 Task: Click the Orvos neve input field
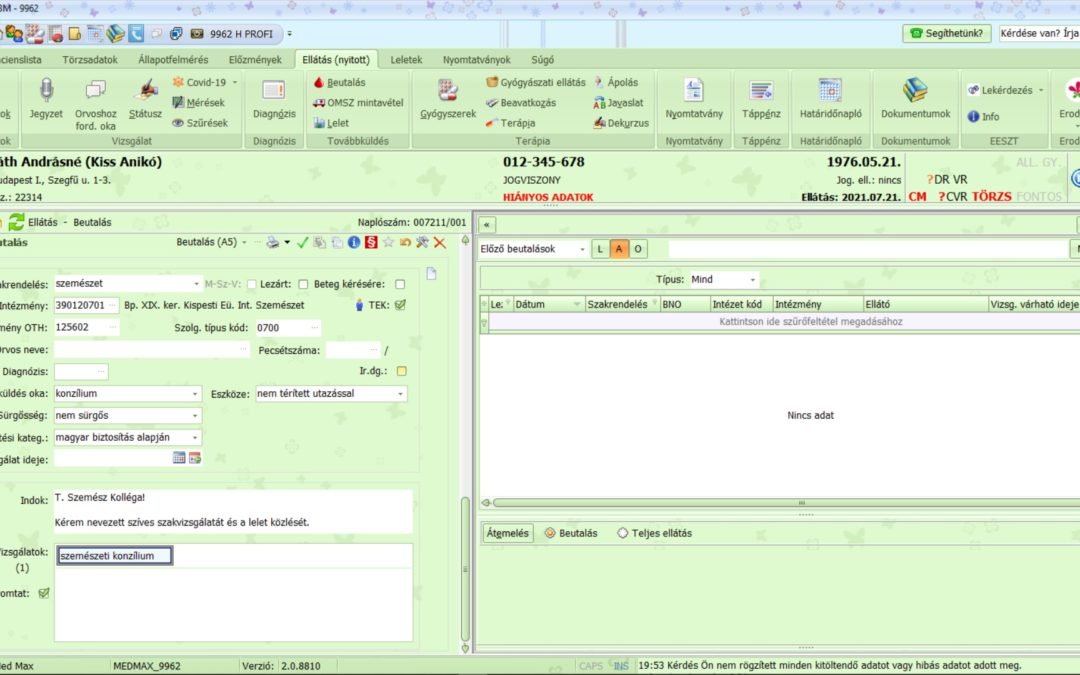point(150,350)
